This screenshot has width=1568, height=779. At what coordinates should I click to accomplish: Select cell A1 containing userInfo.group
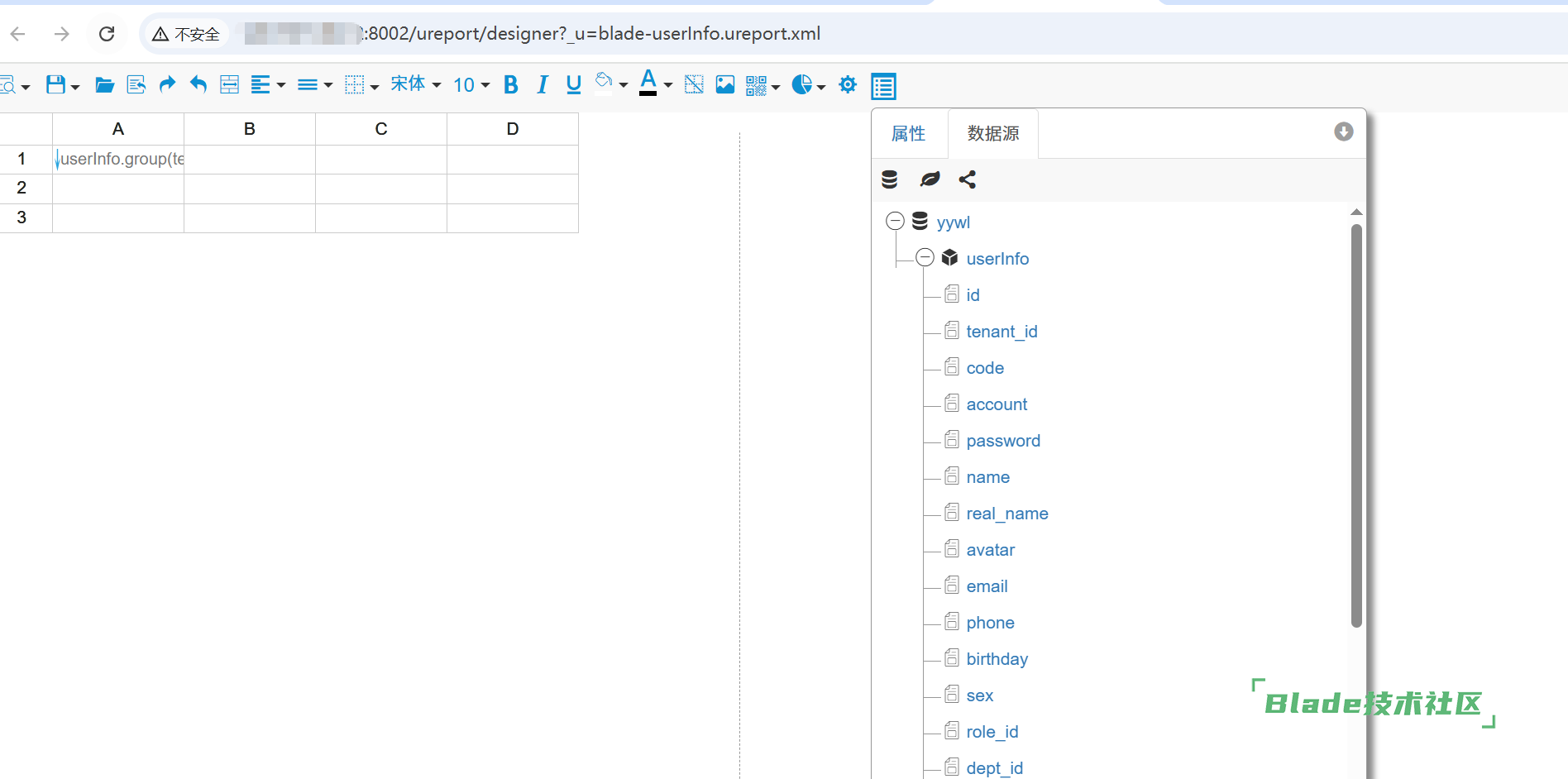(x=118, y=159)
